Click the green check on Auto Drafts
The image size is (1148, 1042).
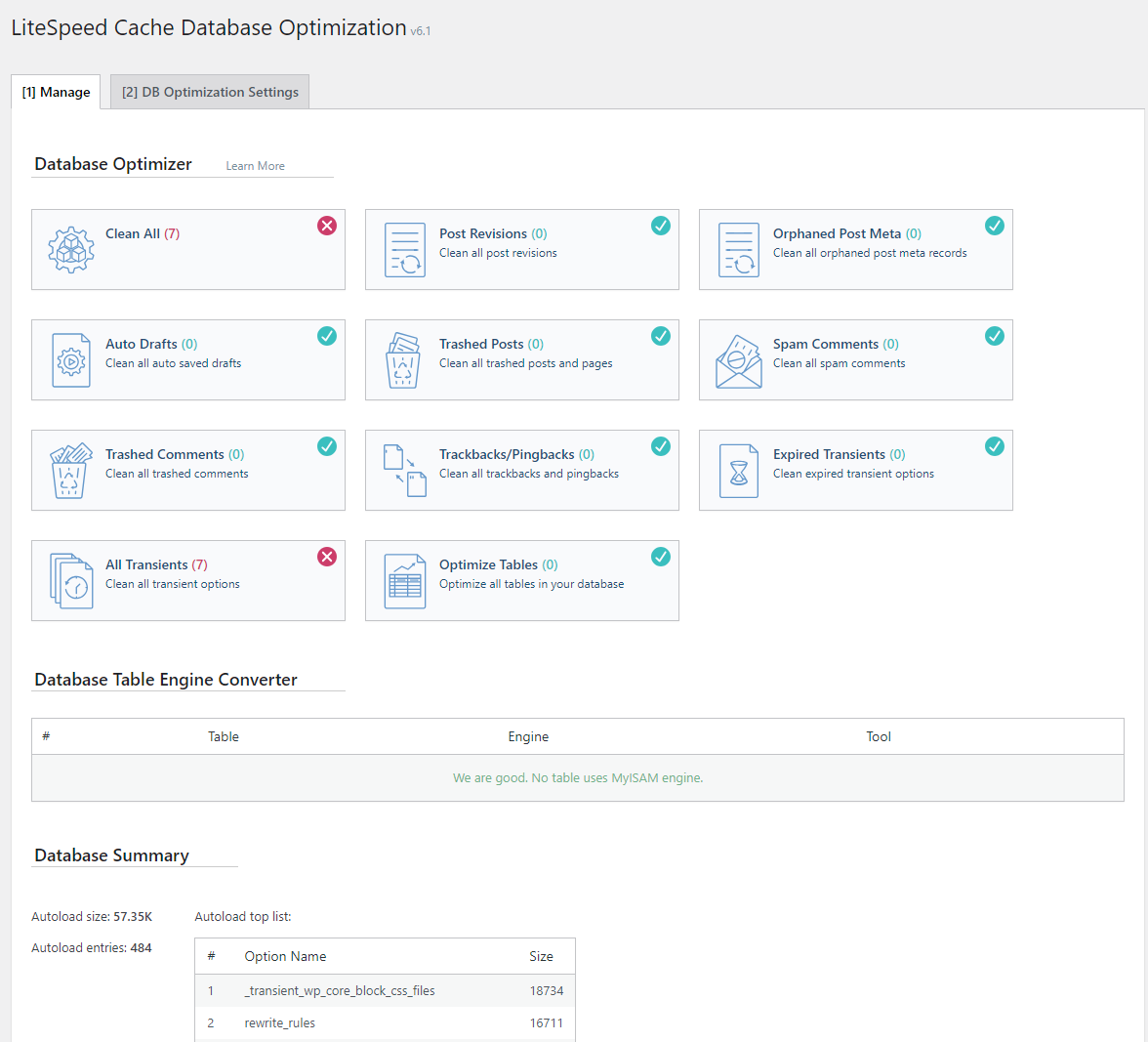click(x=327, y=336)
